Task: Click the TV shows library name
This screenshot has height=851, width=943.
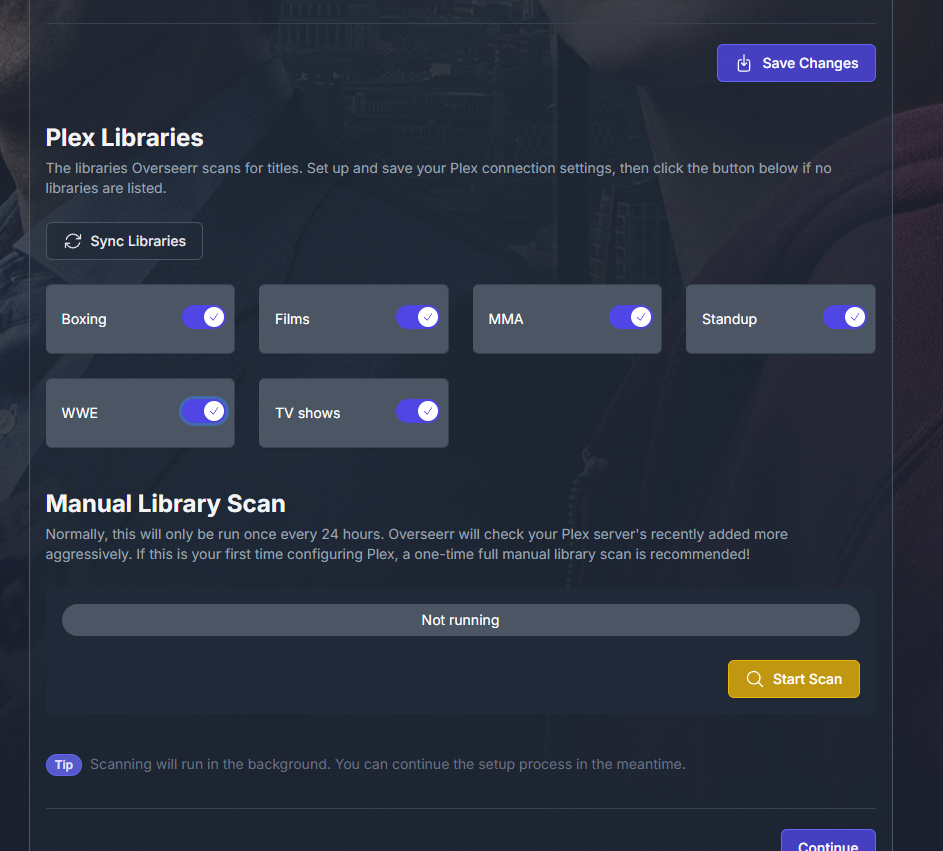Action: coord(308,413)
